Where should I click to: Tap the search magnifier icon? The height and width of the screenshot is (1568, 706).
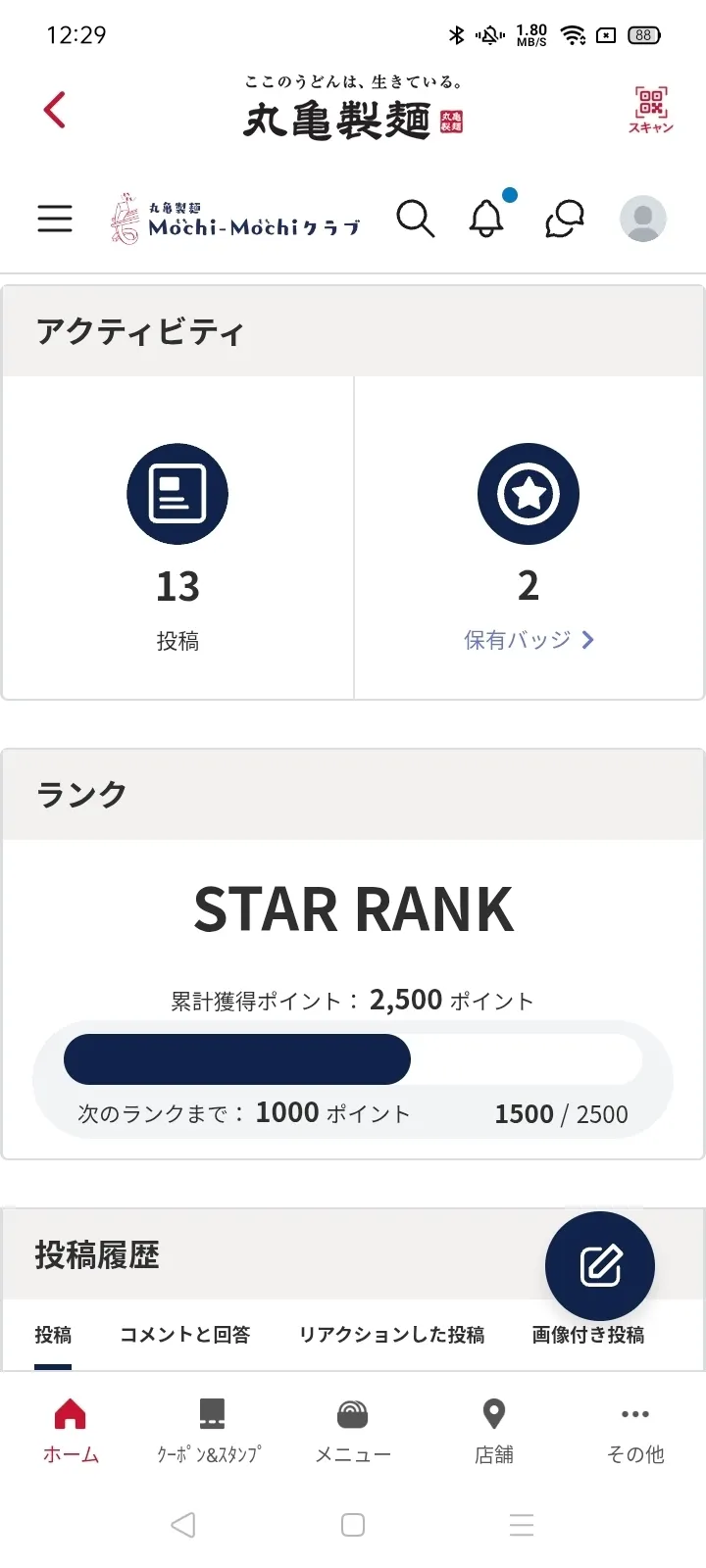click(x=415, y=219)
